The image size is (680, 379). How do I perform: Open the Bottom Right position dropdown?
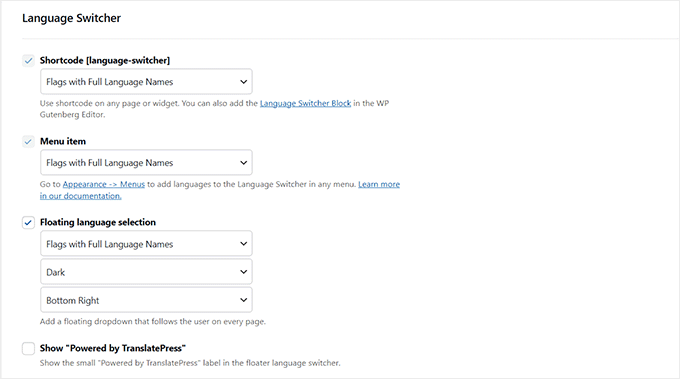146,300
